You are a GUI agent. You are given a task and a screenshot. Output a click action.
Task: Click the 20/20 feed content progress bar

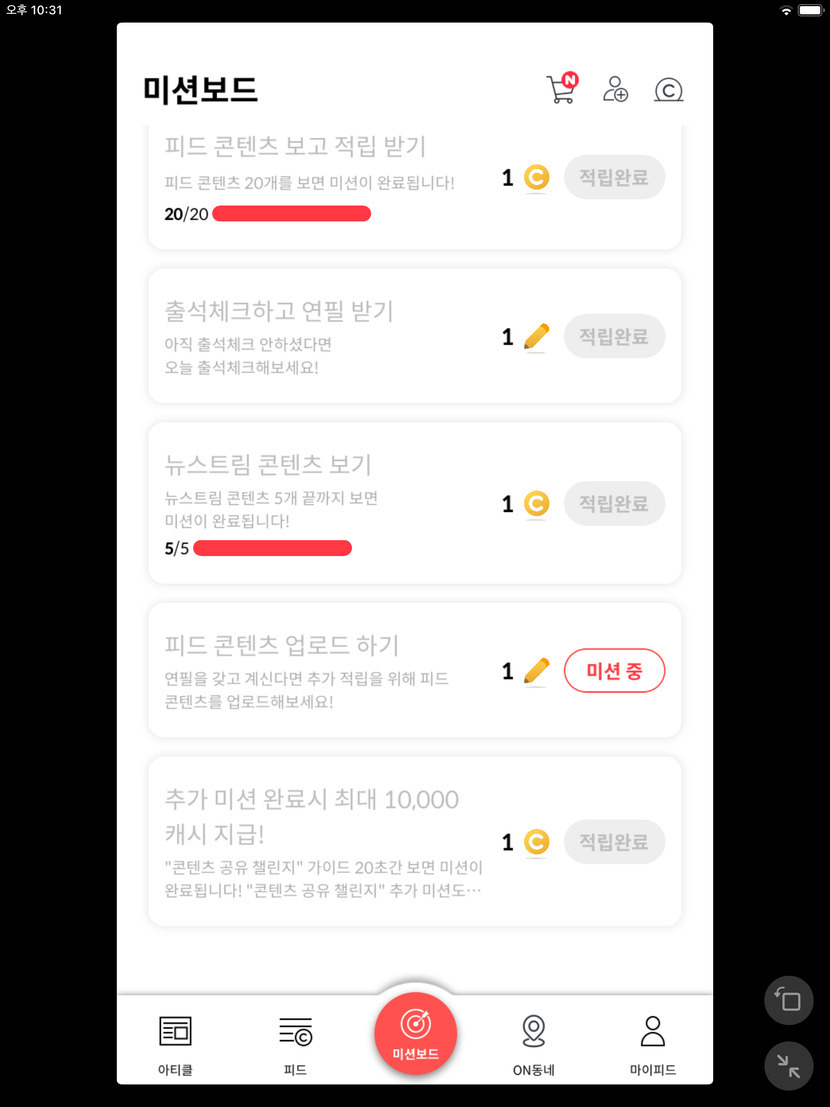291,214
